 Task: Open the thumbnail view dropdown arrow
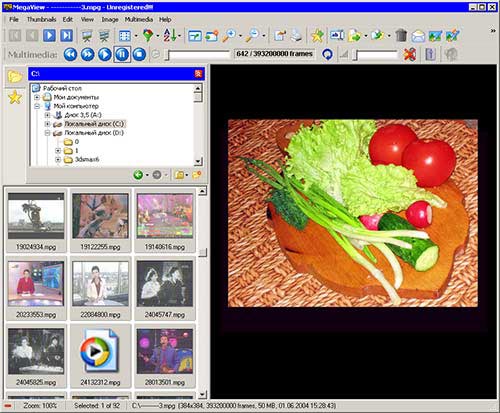[x=136, y=36]
